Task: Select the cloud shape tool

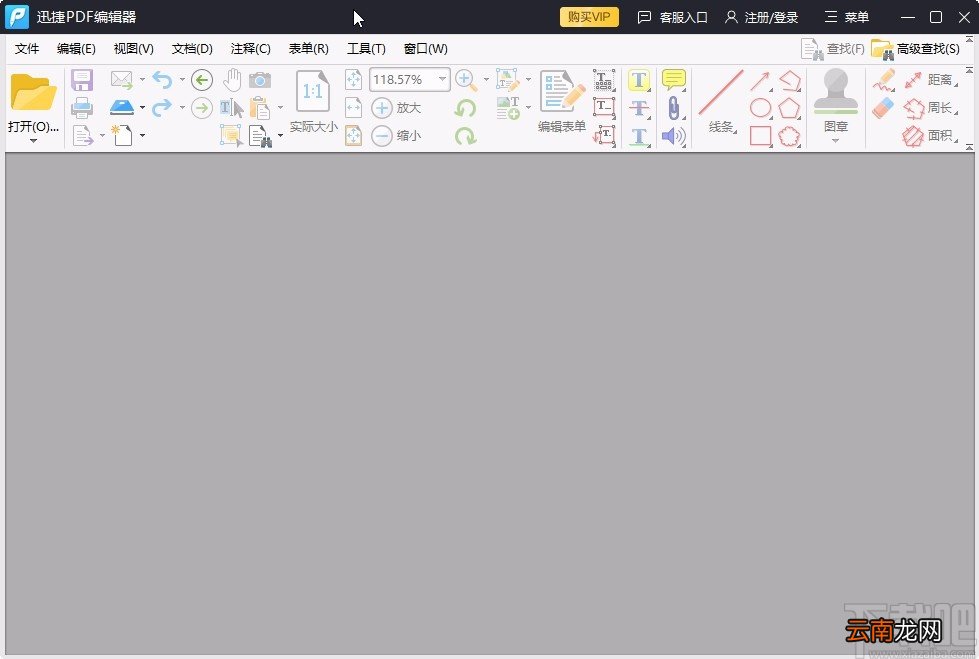Action: click(789, 136)
